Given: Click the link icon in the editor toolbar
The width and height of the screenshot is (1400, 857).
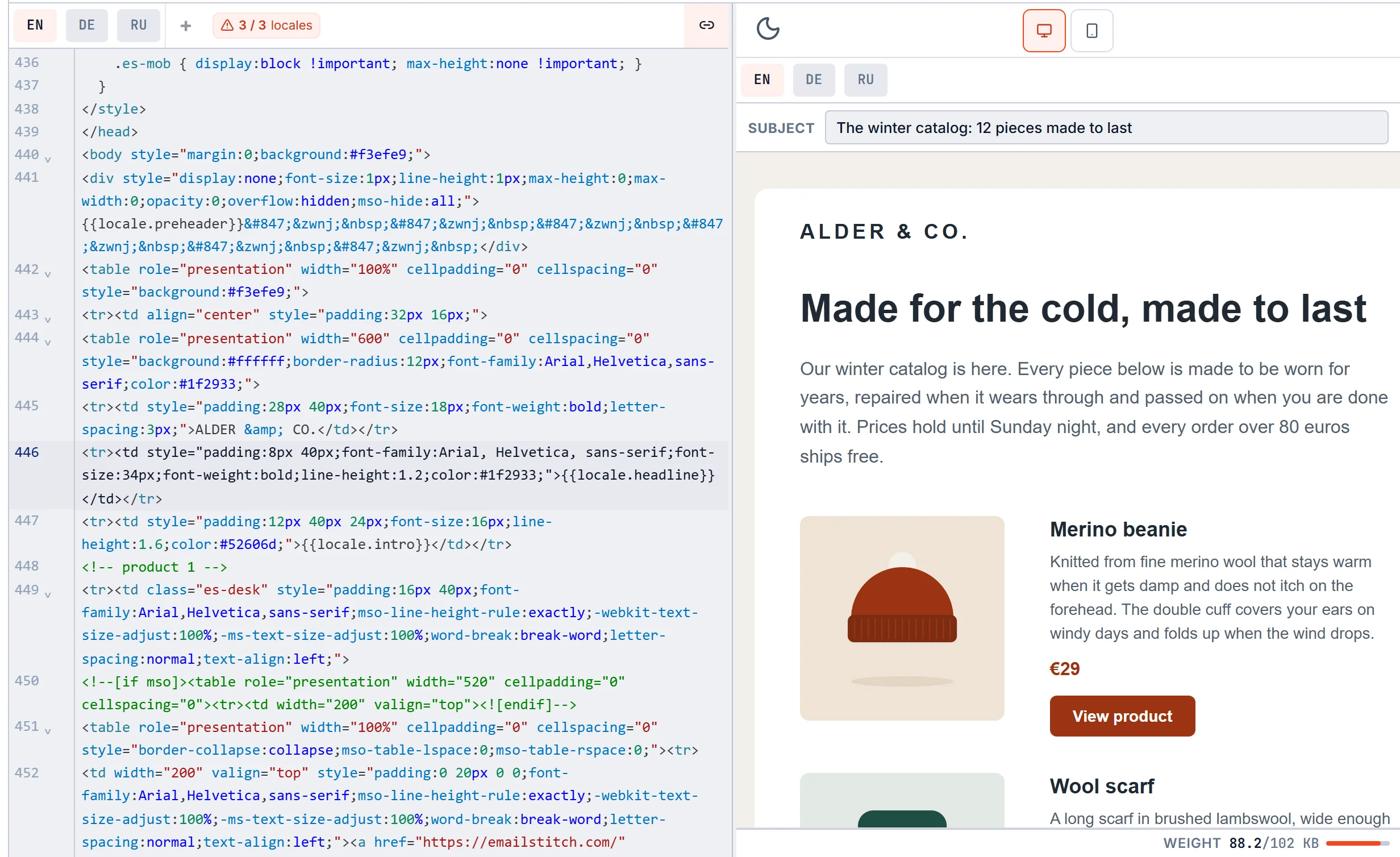Looking at the screenshot, I should tap(706, 25).
